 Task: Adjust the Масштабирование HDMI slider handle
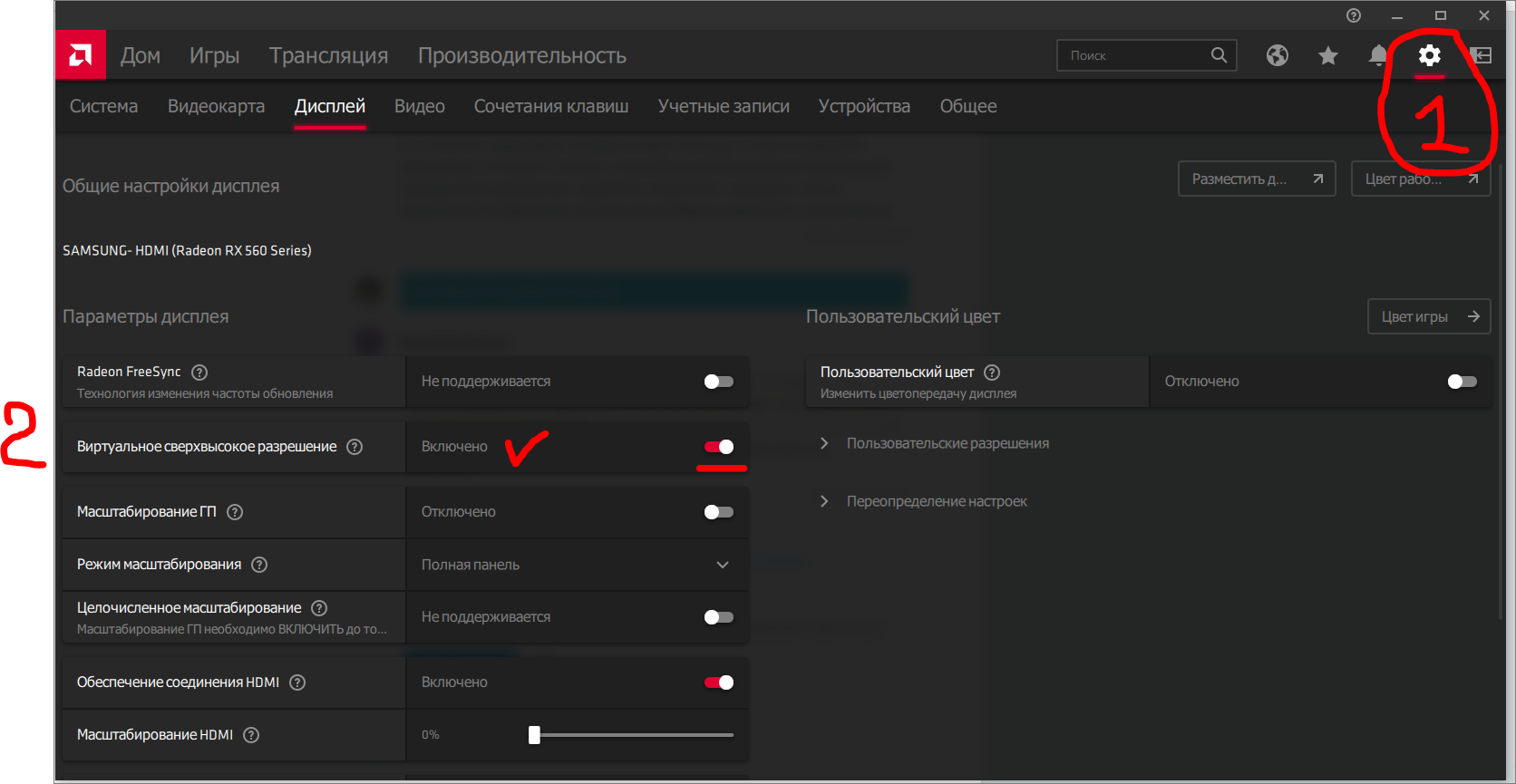[534, 735]
